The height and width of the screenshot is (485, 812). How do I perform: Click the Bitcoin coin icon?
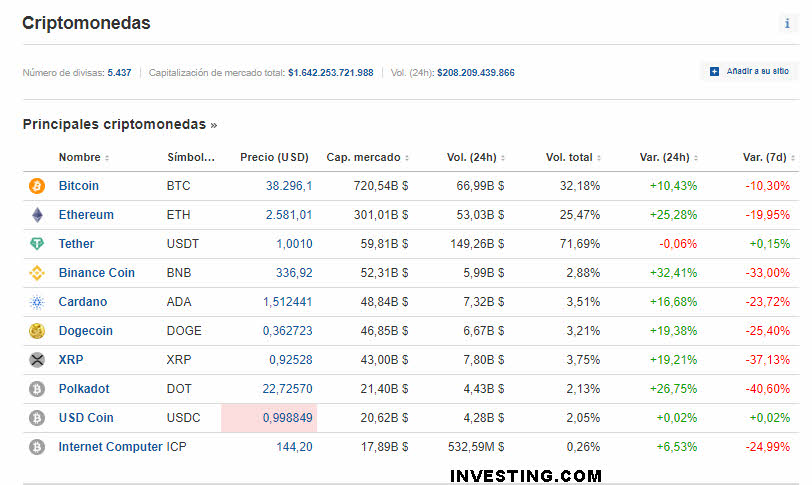tap(37, 186)
